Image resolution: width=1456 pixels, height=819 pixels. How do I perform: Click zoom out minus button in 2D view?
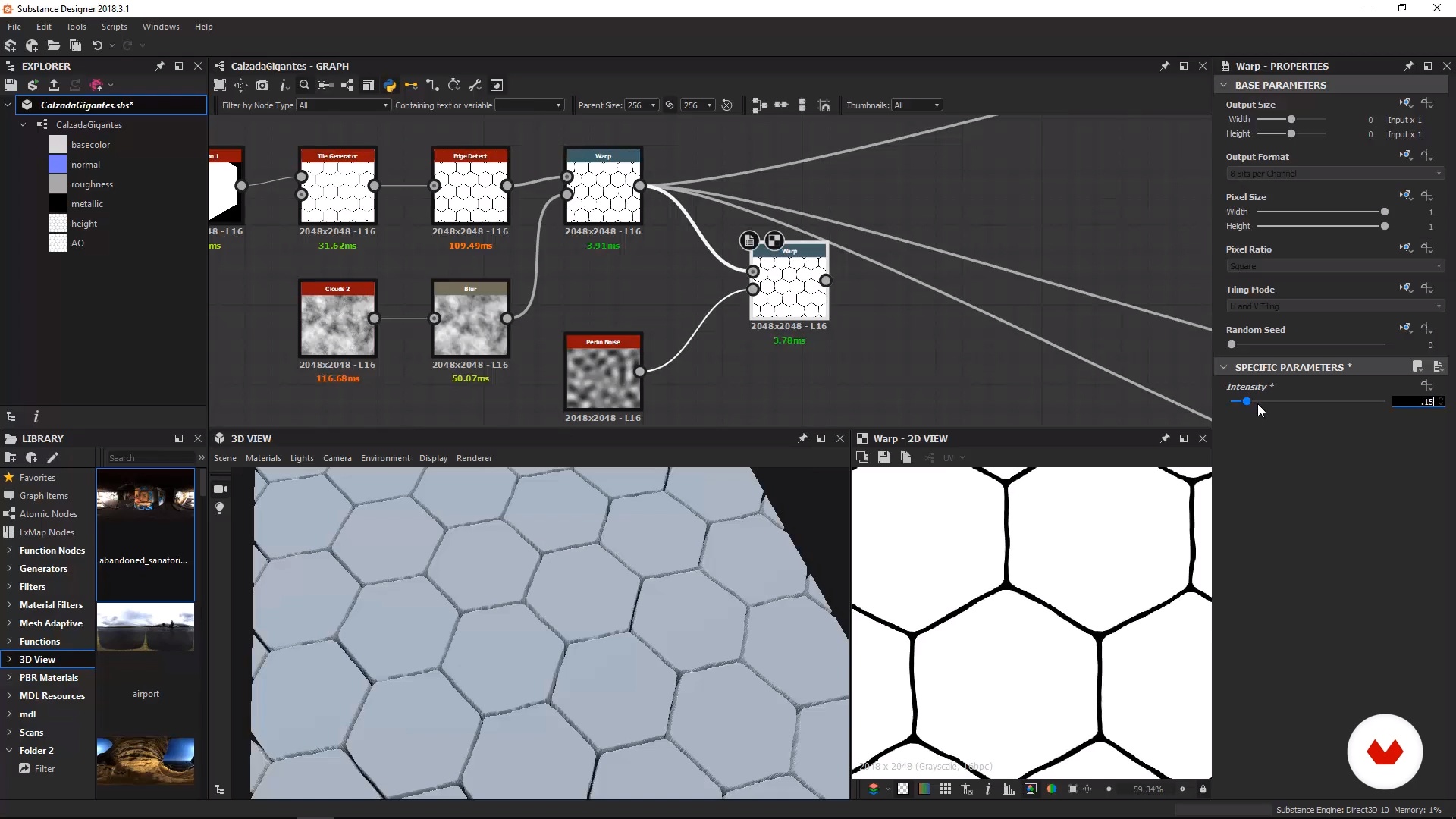coord(1109,789)
